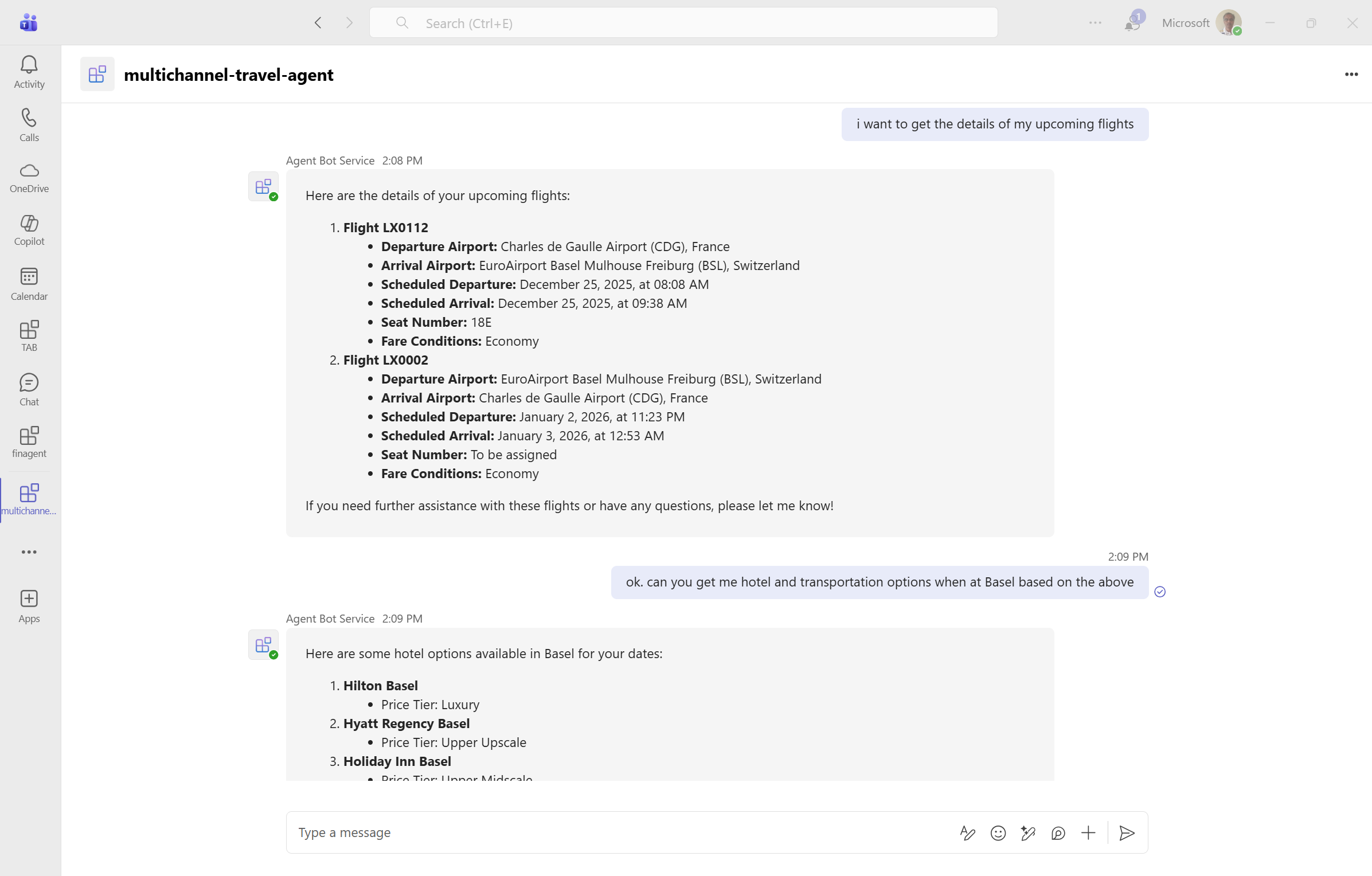The height and width of the screenshot is (876, 1372).
Task: Insert a Loop component
Action: (x=1058, y=832)
